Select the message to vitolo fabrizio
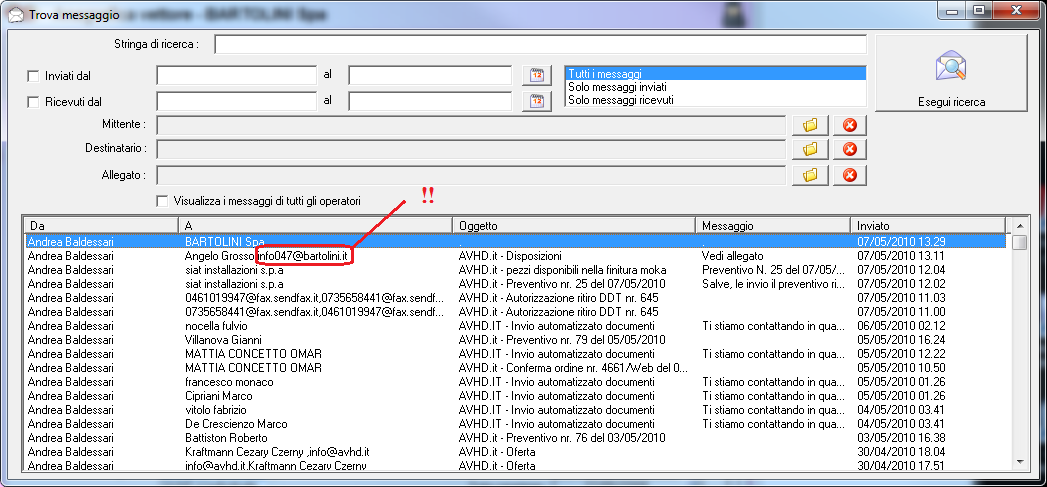Image resolution: width=1047 pixels, height=487 pixels. pos(515,410)
